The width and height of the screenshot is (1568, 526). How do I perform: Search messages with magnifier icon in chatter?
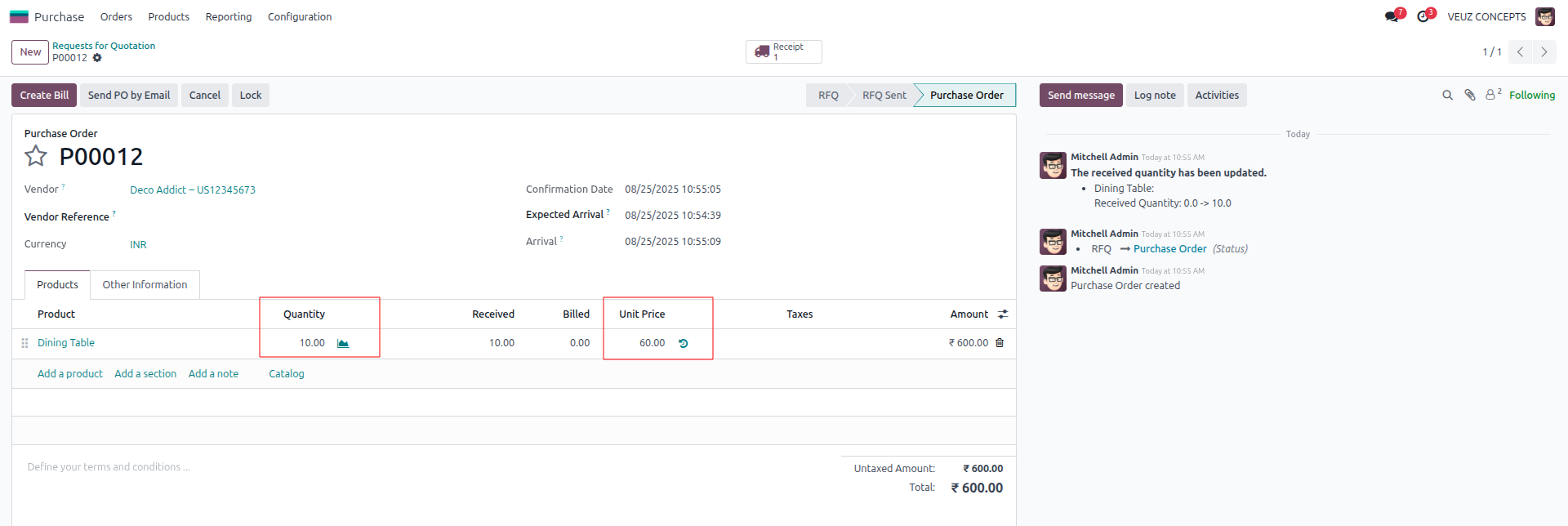(x=1447, y=96)
